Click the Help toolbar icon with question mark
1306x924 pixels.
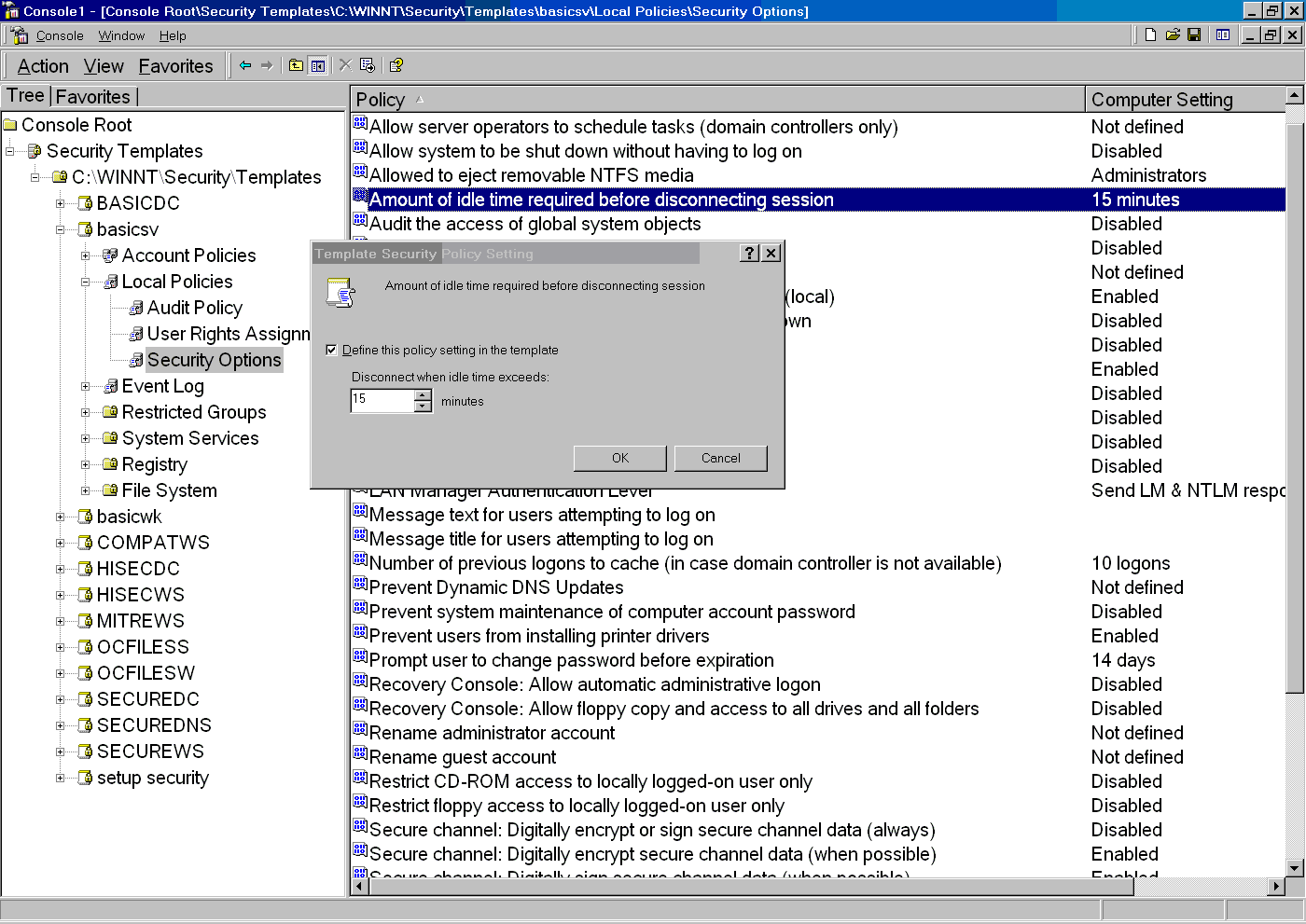(x=396, y=65)
